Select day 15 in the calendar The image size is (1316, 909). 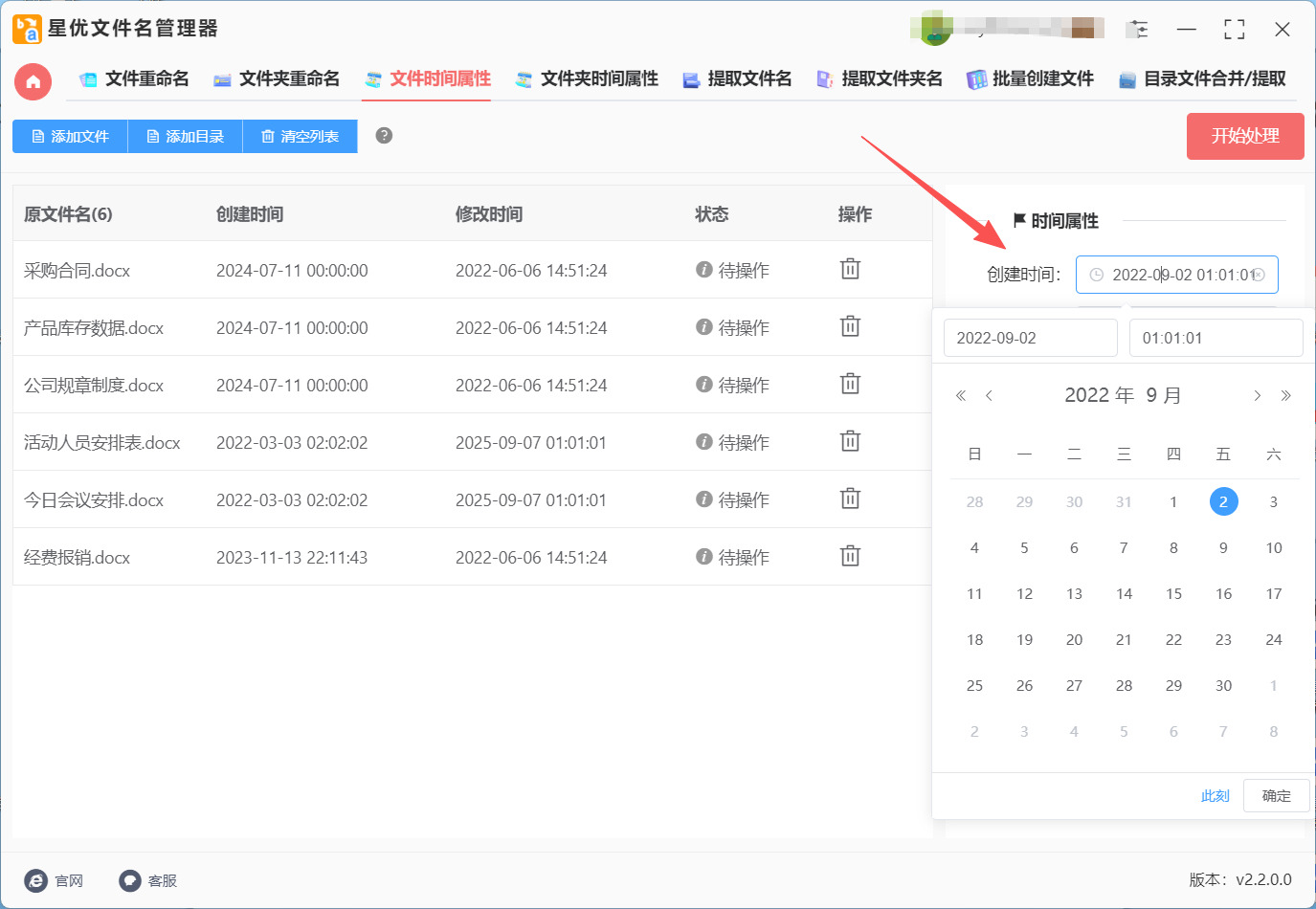tap(1173, 594)
